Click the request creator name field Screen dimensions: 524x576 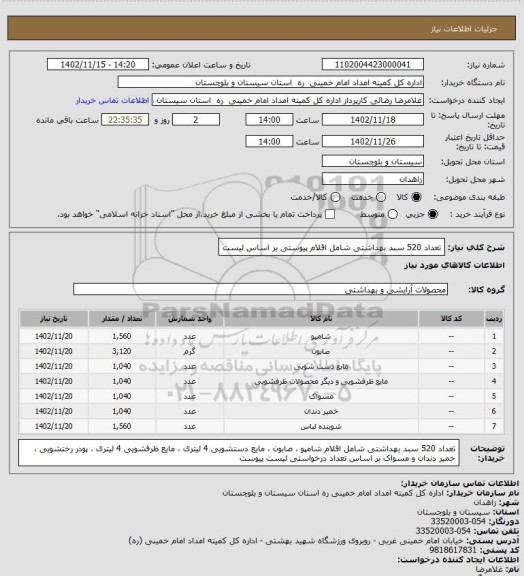(x=288, y=100)
